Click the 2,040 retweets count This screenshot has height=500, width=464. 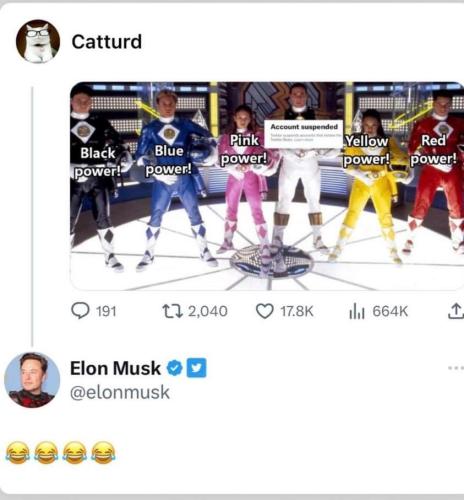click(208, 311)
